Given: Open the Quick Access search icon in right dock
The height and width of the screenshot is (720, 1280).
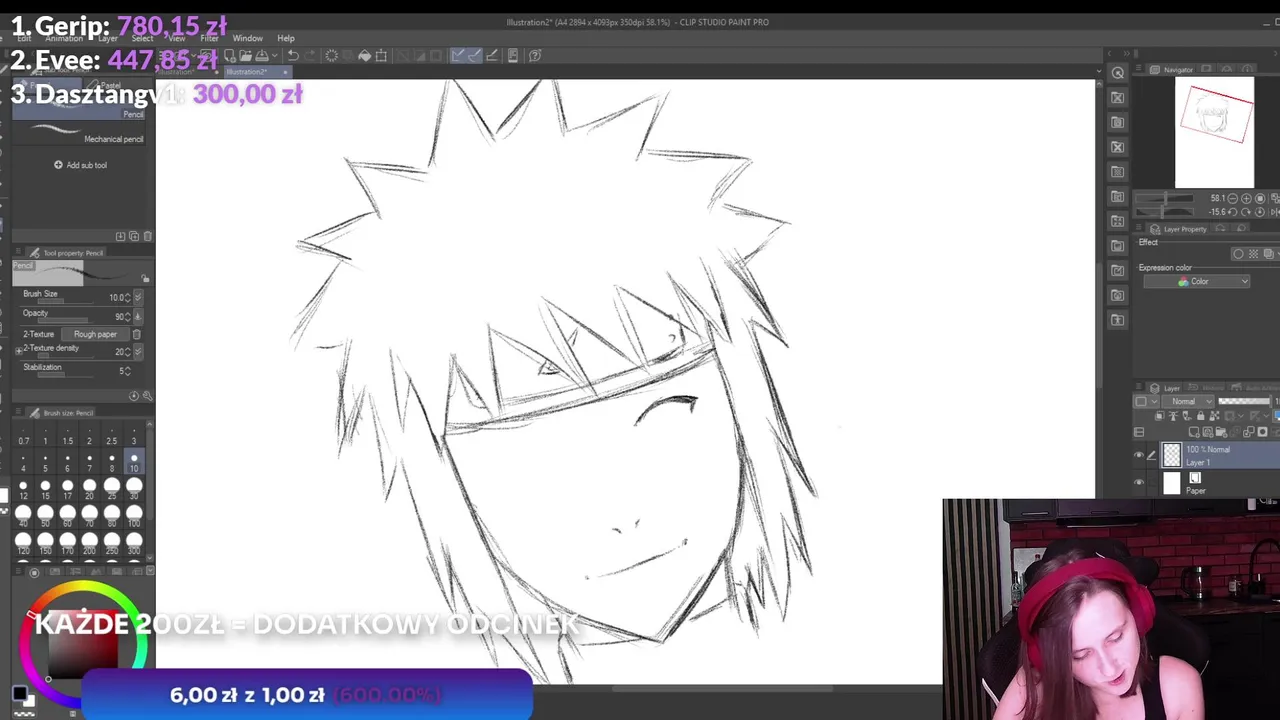Looking at the screenshot, I should pyautogui.click(x=1117, y=73).
